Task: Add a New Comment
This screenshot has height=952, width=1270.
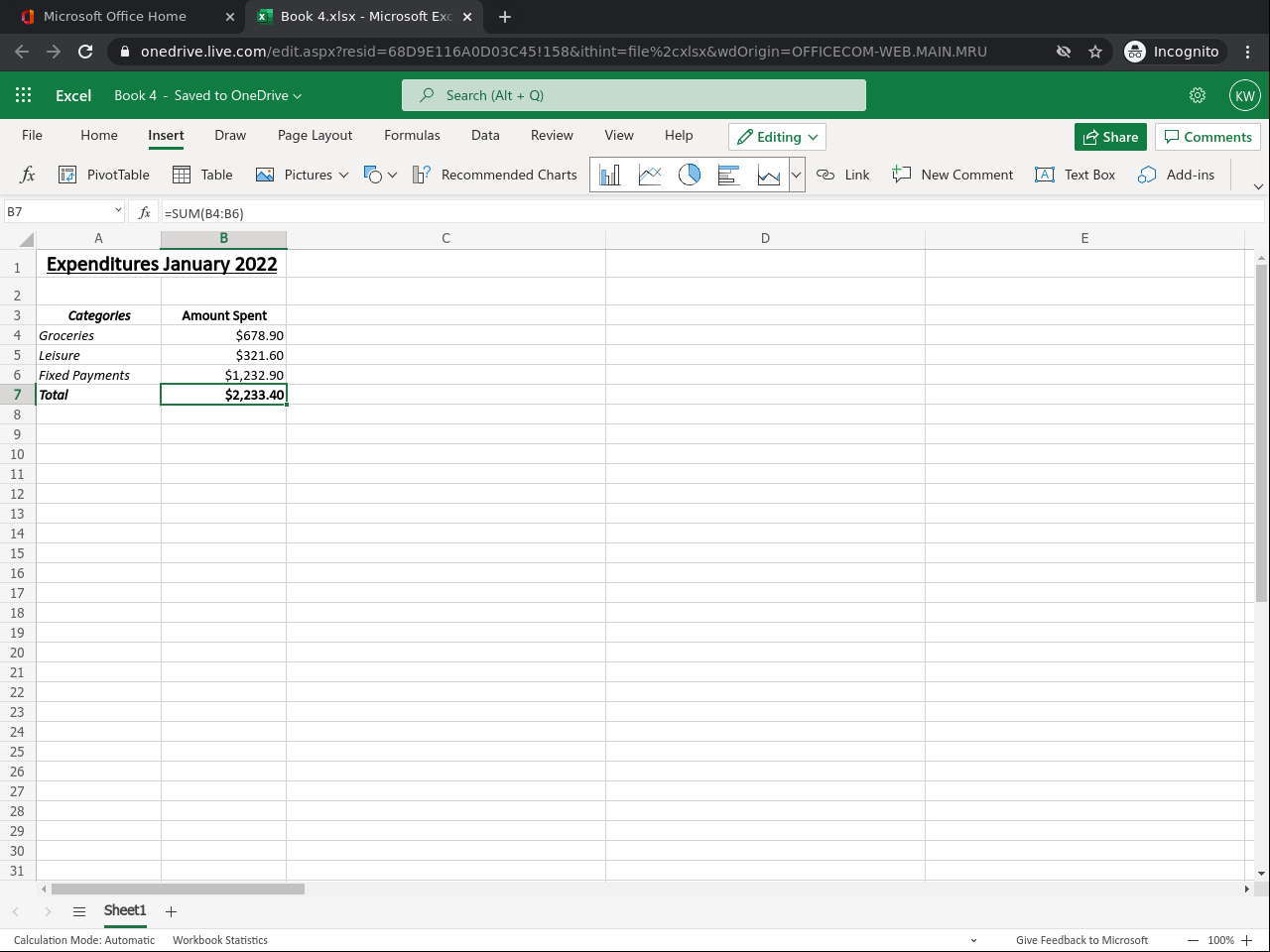Action: pos(952,175)
